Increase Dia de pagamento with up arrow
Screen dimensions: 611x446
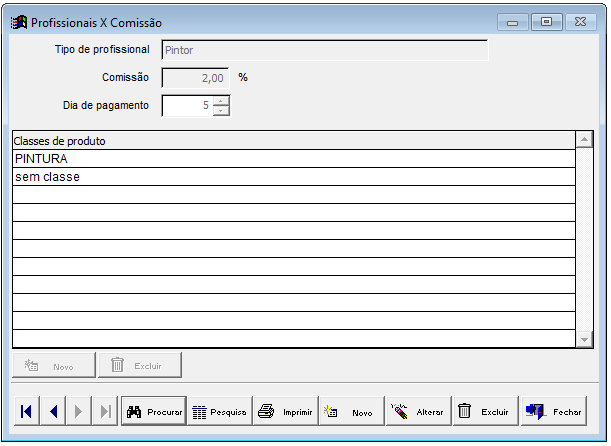pos(221,101)
